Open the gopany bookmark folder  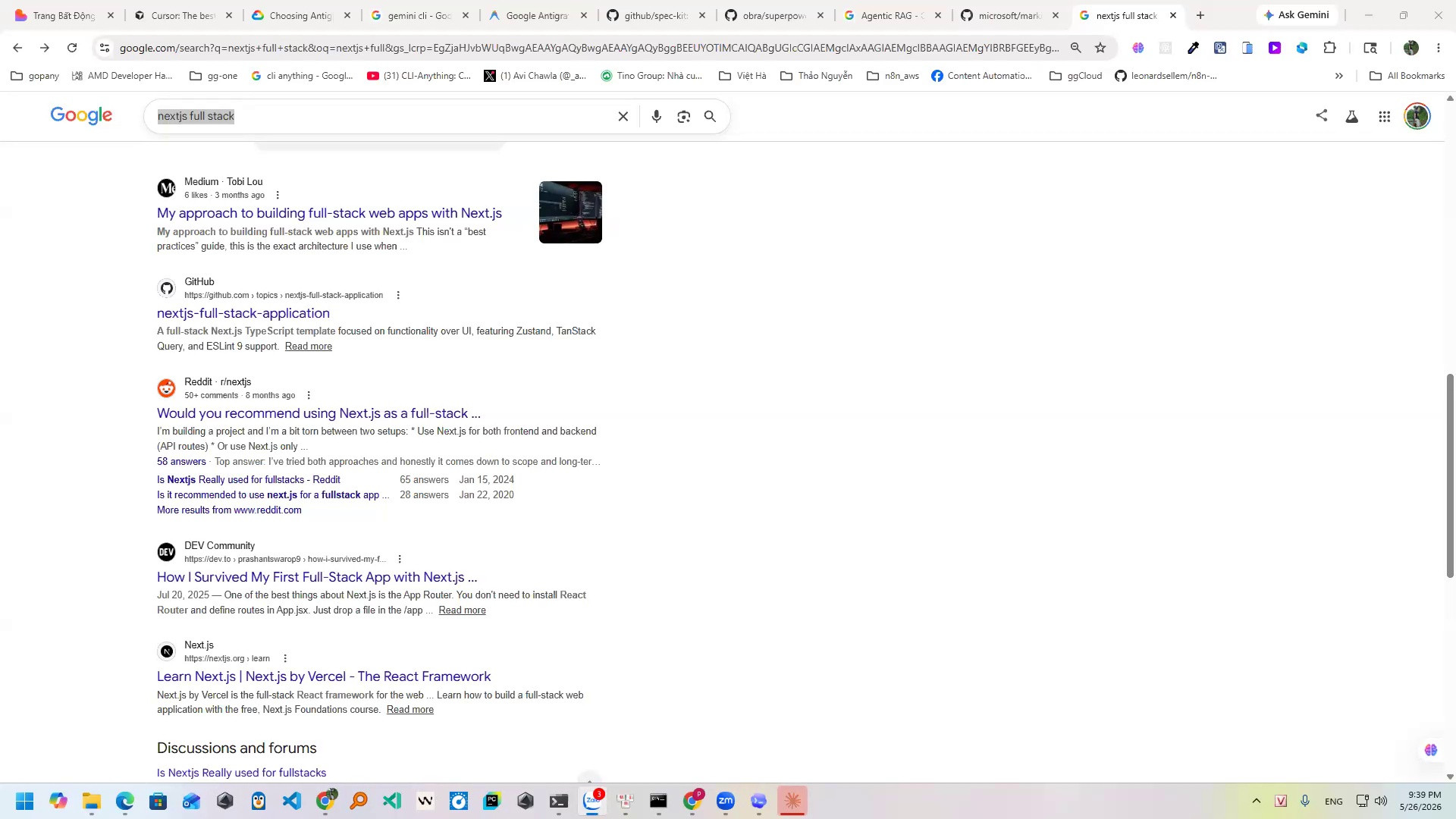pos(35,76)
